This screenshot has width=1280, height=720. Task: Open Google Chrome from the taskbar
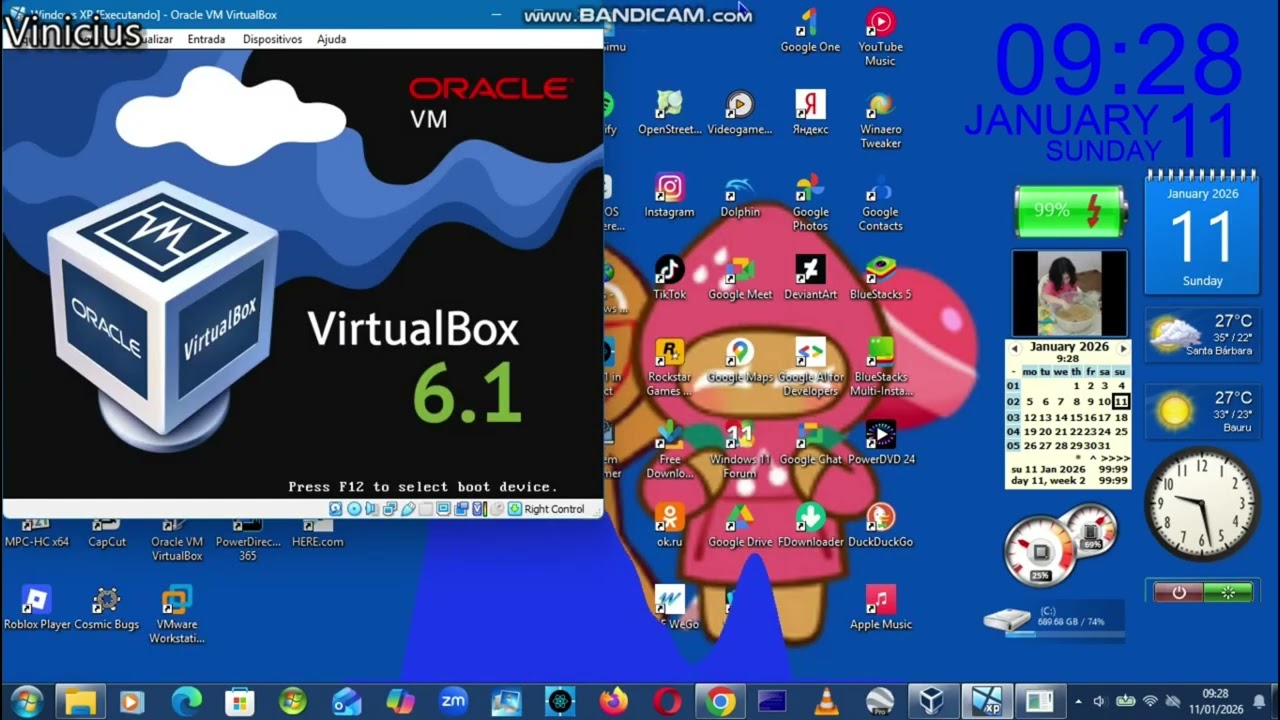pyautogui.click(x=719, y=702)
